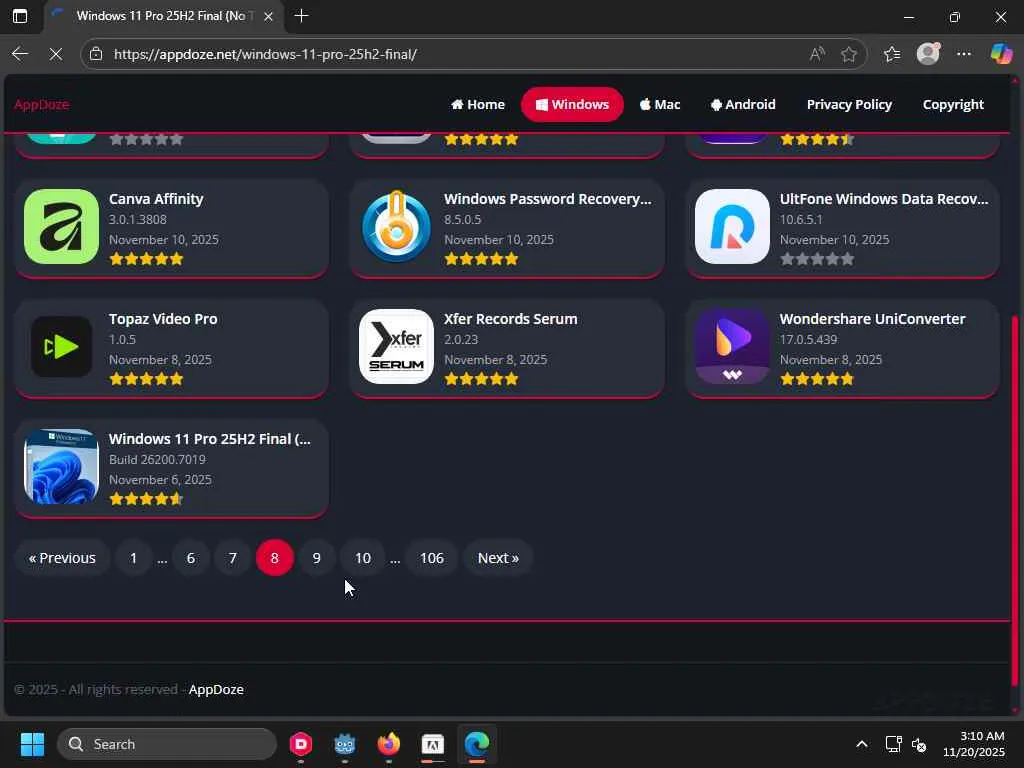This screenshot has width=1024, height=768.
Task: Open the Wondershare UniConverter icon
Action: point(732,347)
